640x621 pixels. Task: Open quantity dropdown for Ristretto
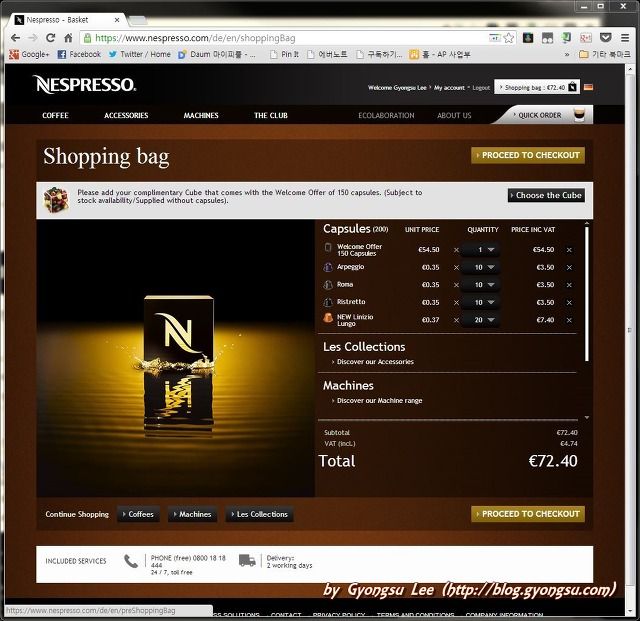(480, 302)
